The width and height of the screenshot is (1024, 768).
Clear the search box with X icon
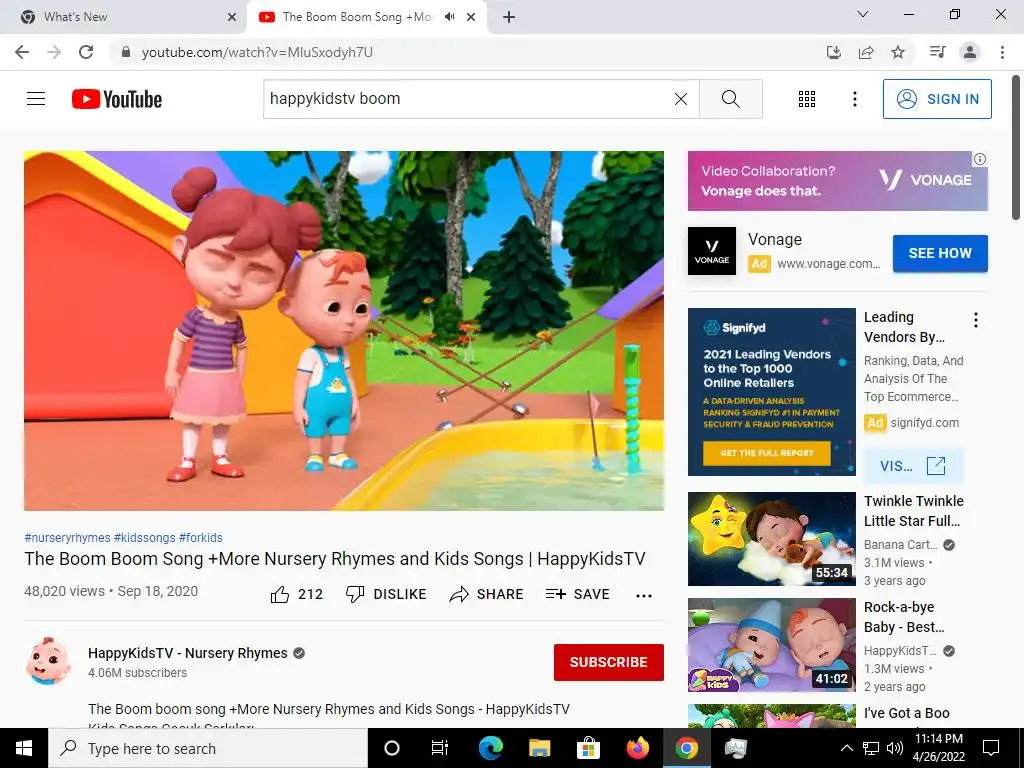point(680,99)
